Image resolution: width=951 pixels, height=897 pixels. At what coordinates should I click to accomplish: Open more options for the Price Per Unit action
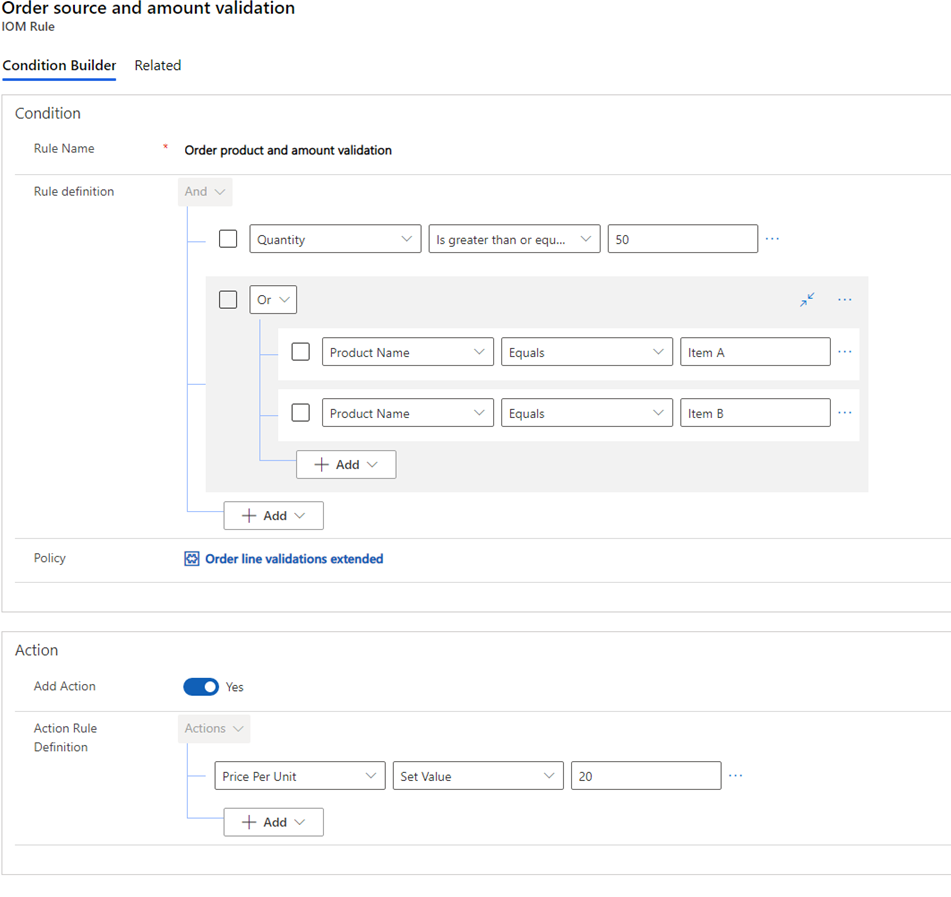coord(735,776)
